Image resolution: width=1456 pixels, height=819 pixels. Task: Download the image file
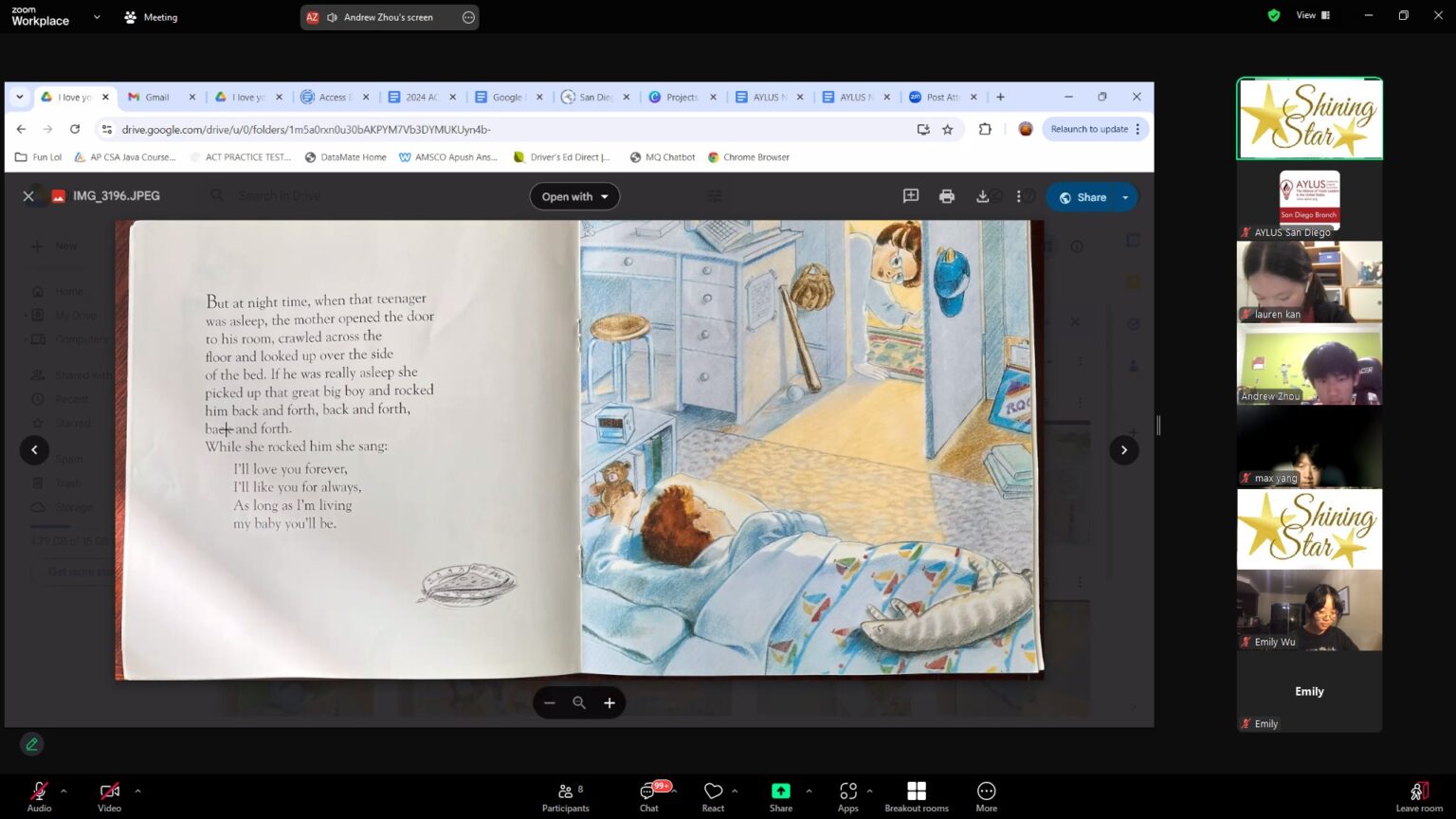[x=982, y=196]
